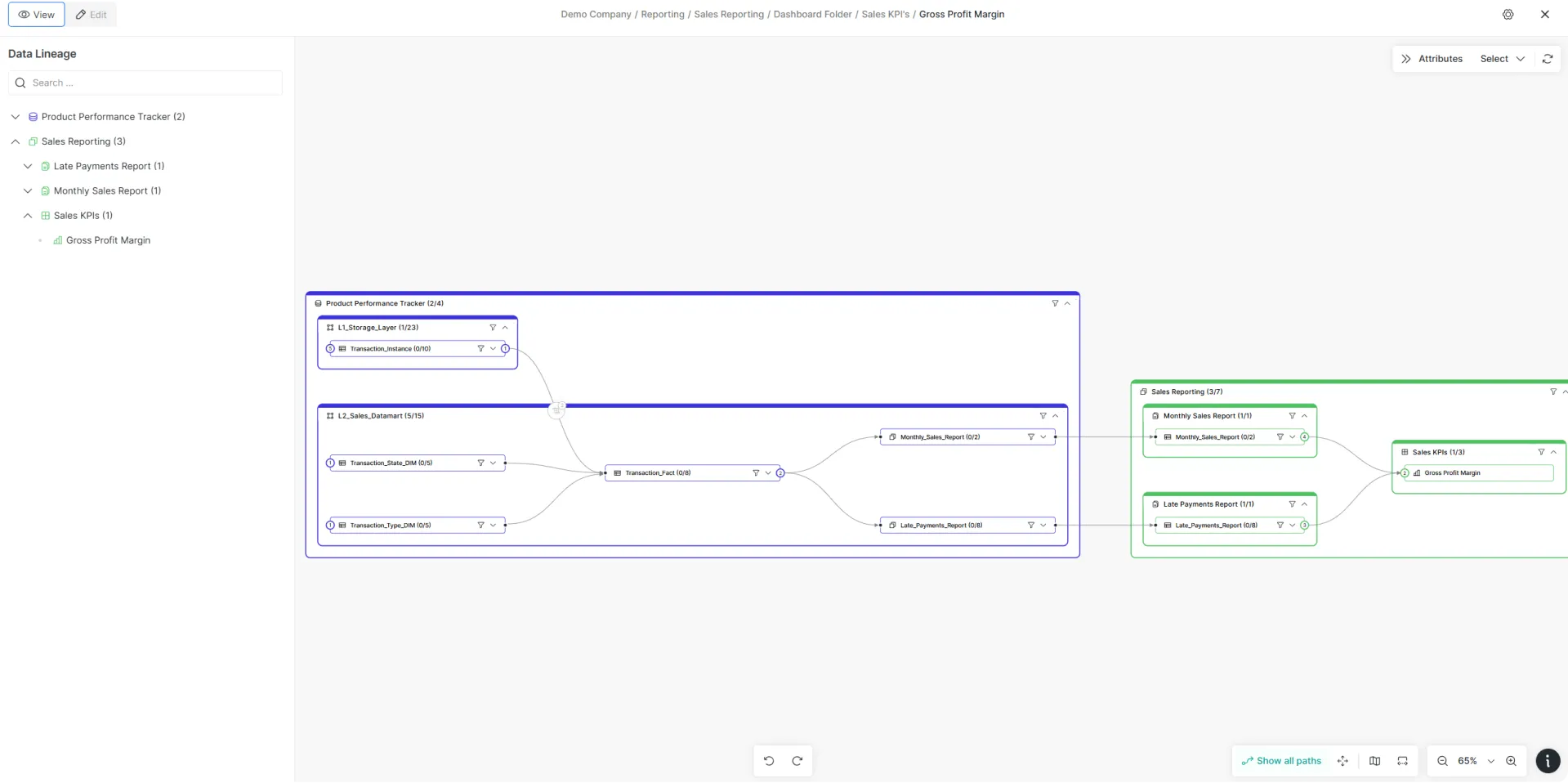Zoom in on the lineage canvas
The image size is (1568, 783).
pos(1512,761)
